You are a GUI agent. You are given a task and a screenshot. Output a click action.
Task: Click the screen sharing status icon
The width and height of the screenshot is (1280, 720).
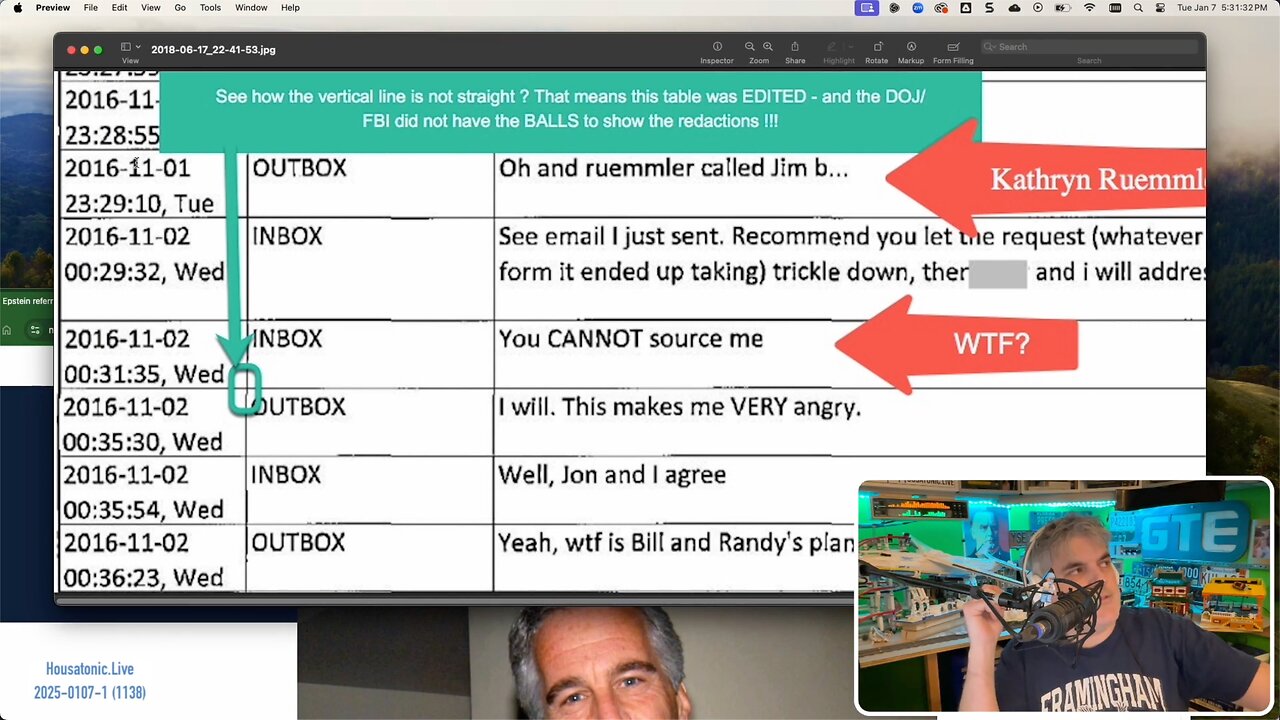867,8
